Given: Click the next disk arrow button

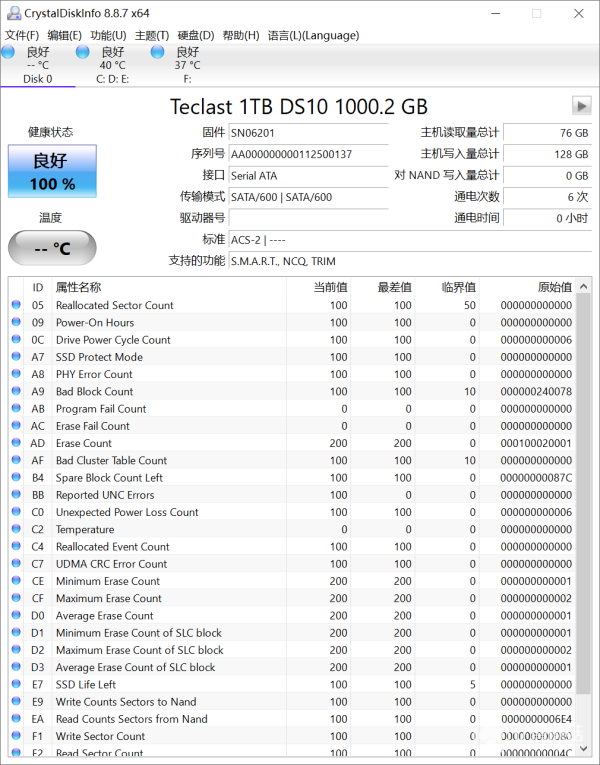Looking at the screenshot, I should [x=581, y=105].
